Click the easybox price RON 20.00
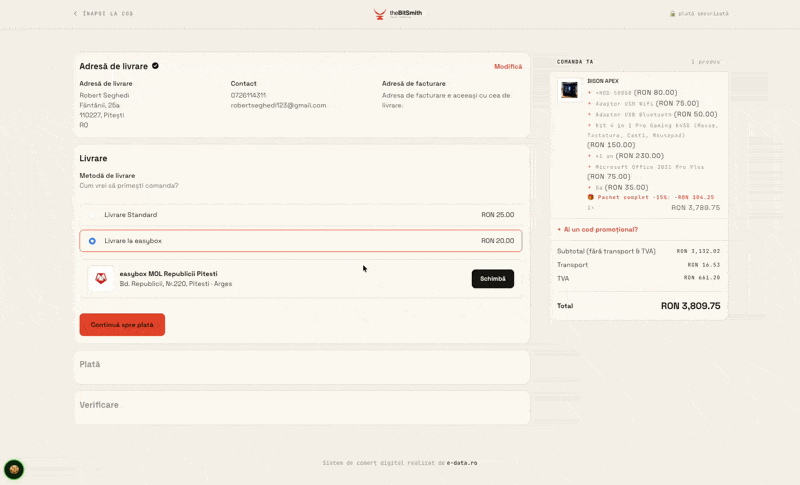 coord(497,241)
